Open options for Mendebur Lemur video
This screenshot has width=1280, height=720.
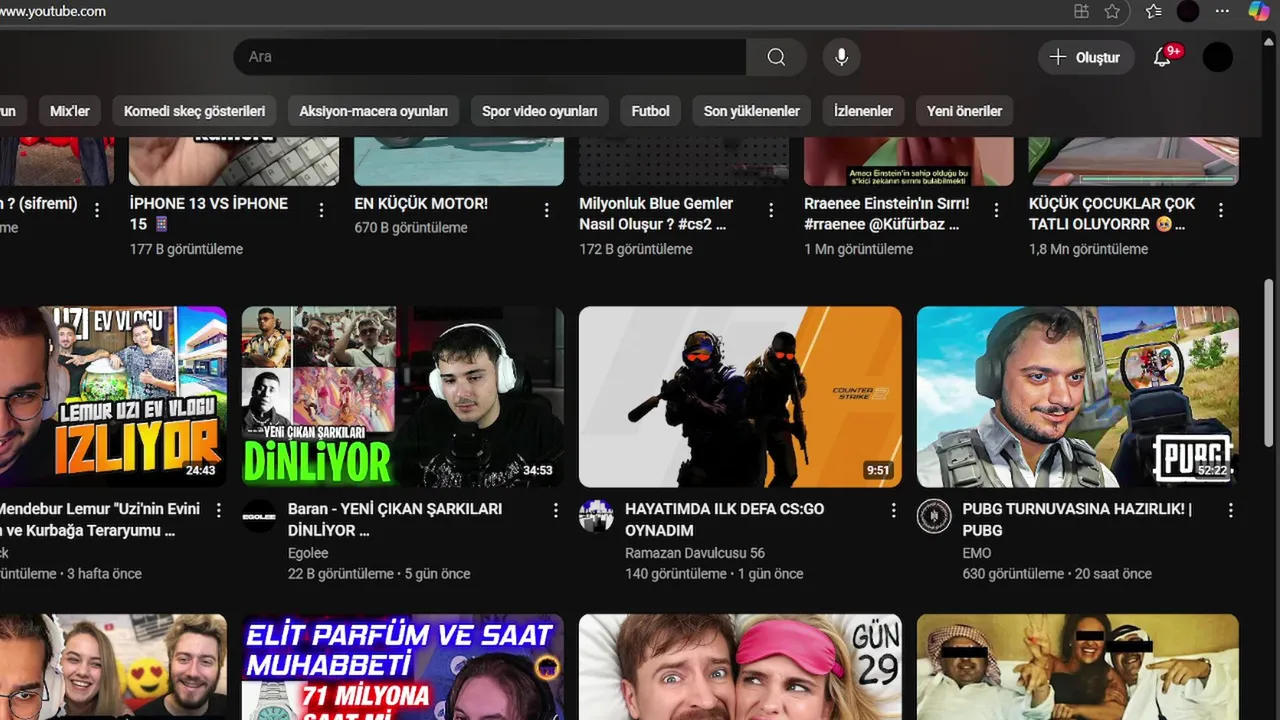point(219,510)
